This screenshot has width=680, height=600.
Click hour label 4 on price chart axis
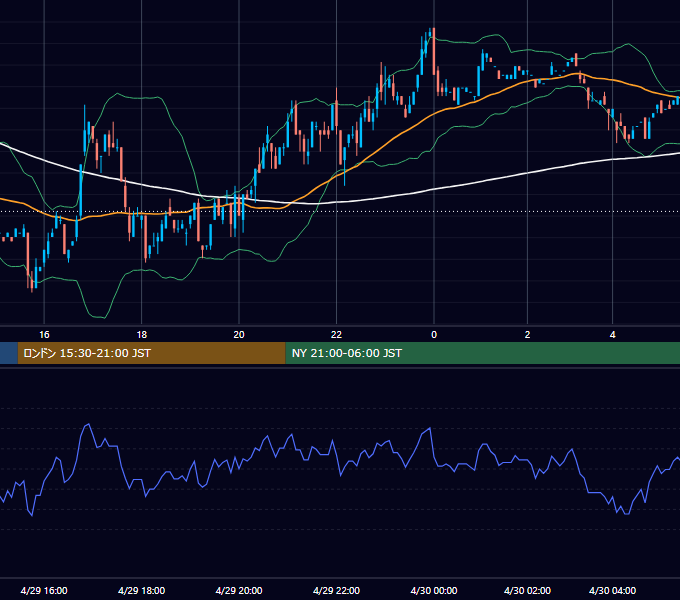pyautogui.click(x=612, y=335)
